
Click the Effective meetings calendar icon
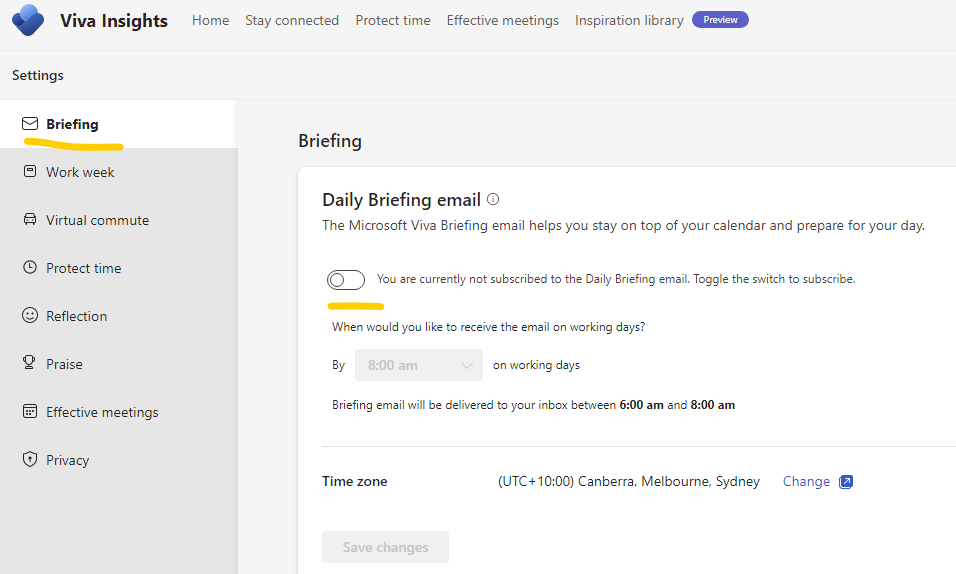click(30, 412)
